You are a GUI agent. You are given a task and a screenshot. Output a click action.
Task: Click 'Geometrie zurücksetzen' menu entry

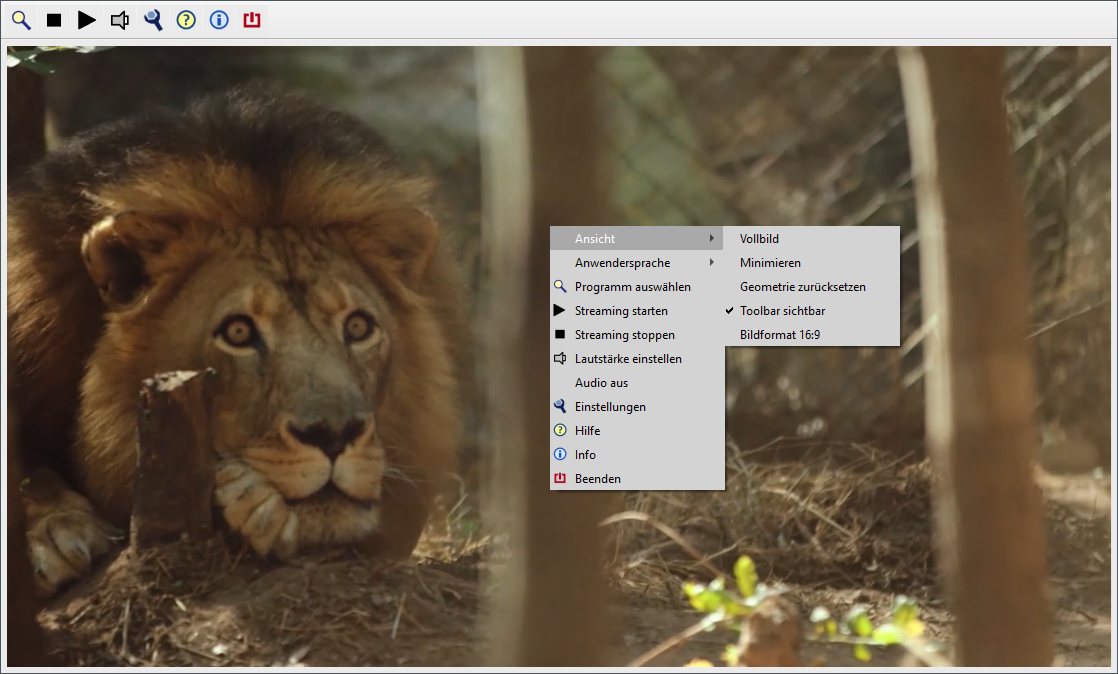pos(802,287)
